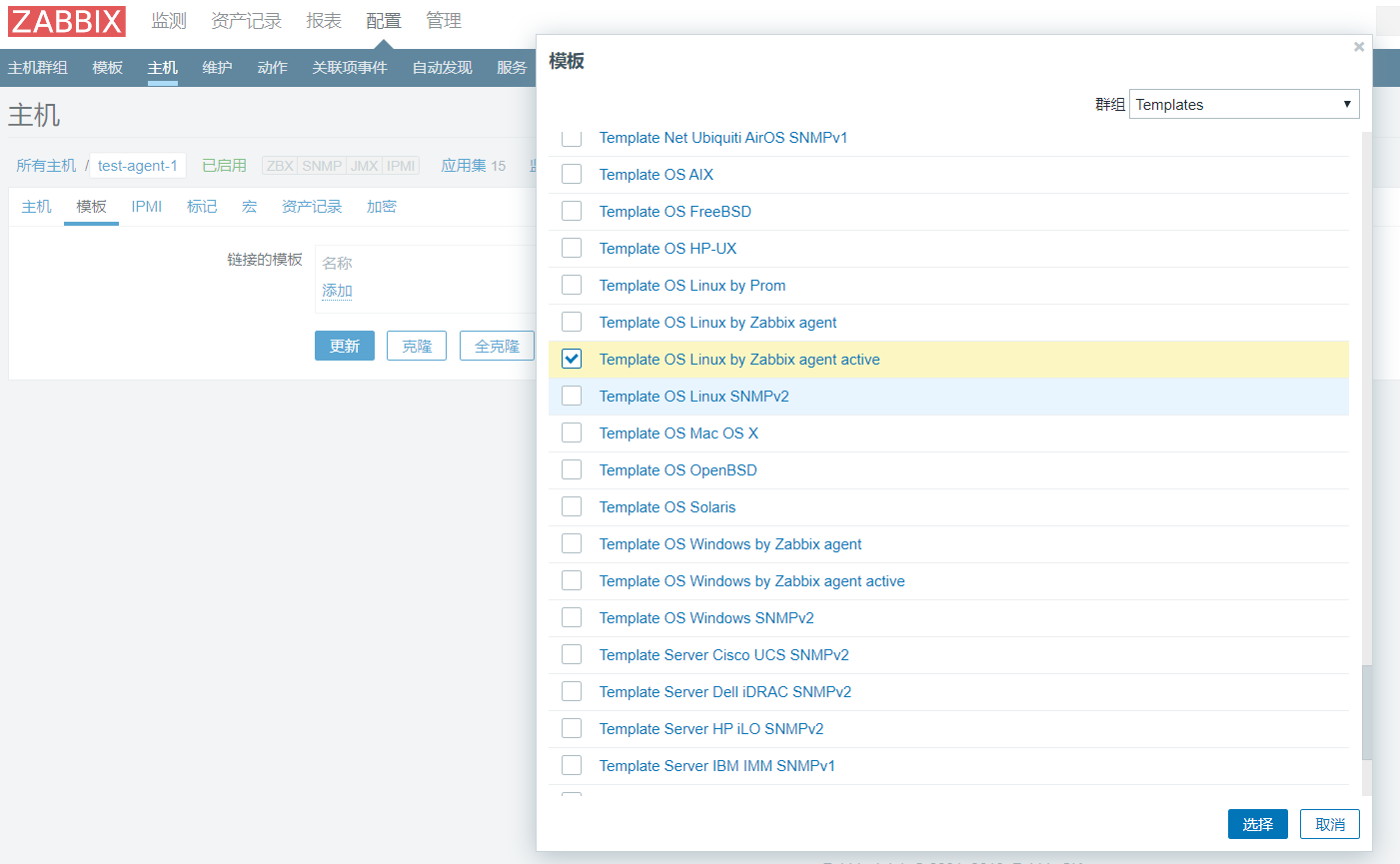1400x864 pixels.
Task: Check Template OS Windows SNMPv2 checkbox
Action: click(x=572, y=617)
